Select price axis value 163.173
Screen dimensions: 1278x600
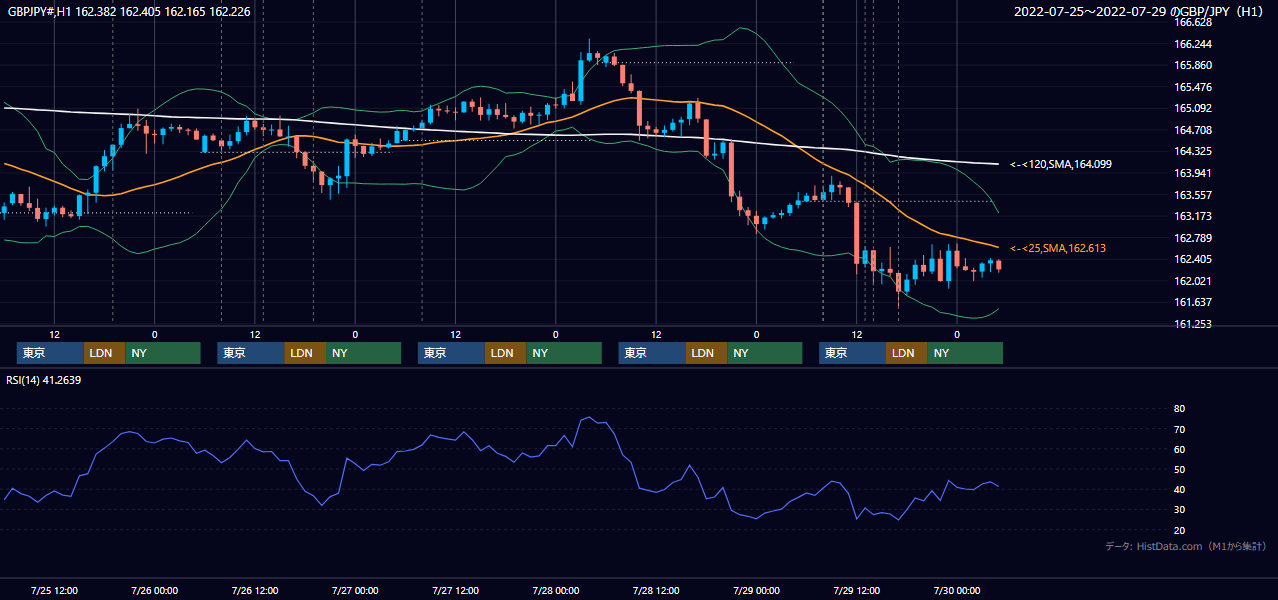click(1193, 216)
